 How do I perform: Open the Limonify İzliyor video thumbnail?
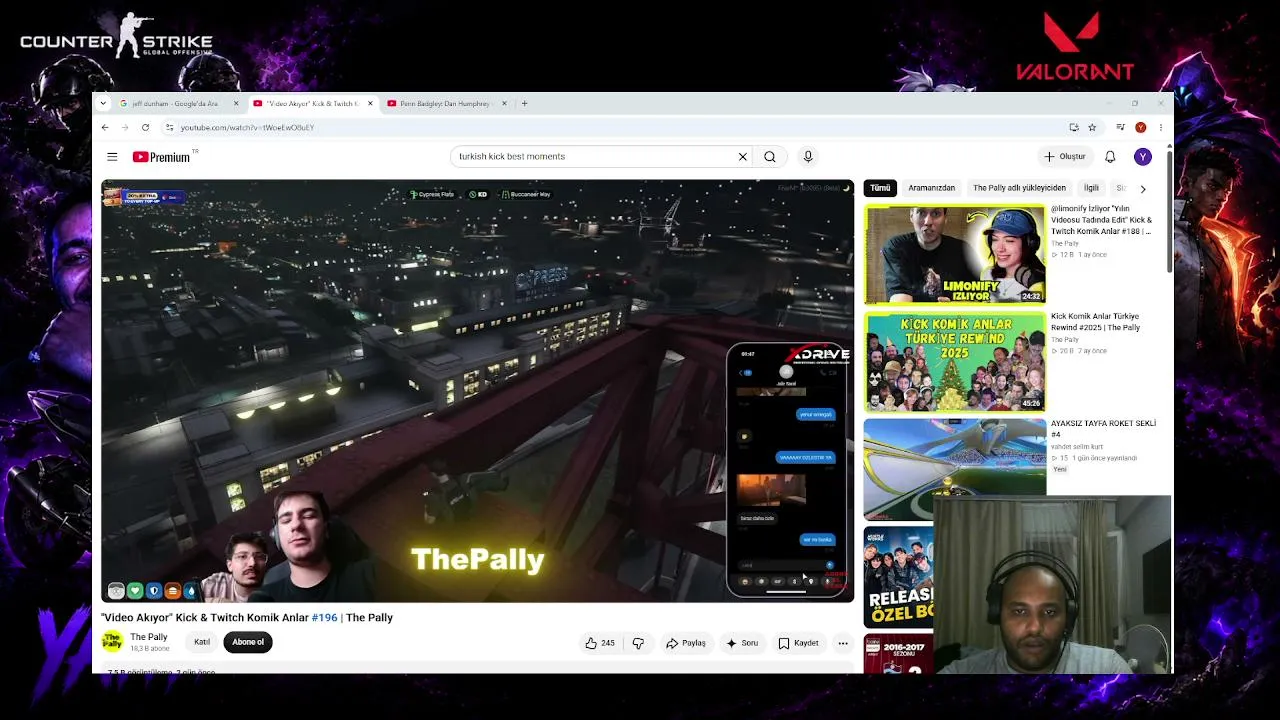point(955,254)
